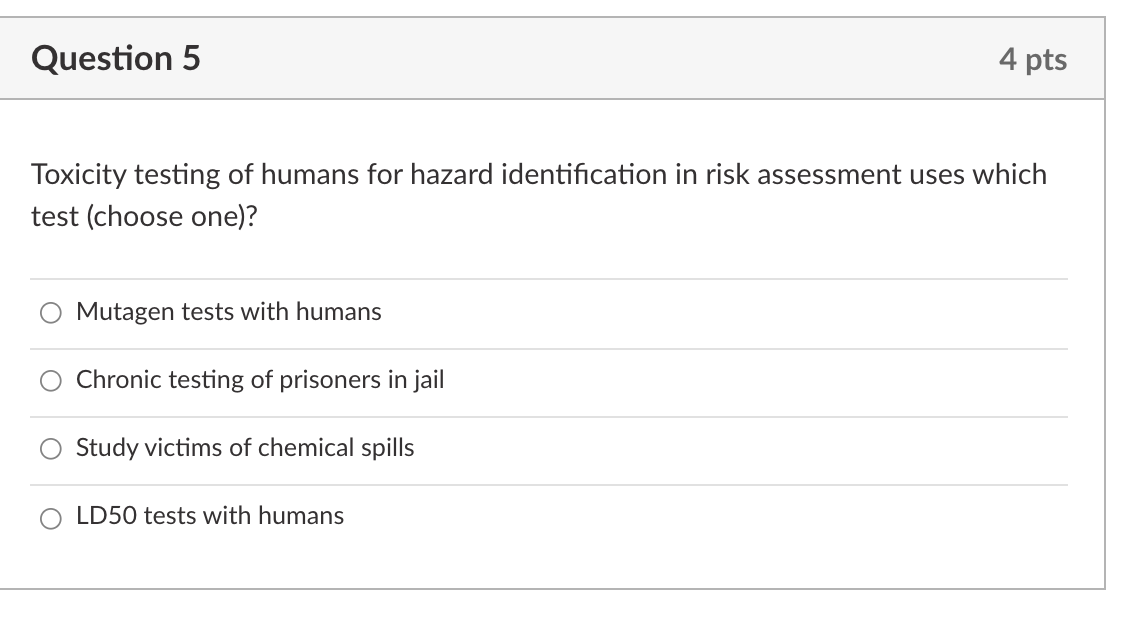Viewport: 1122px width, 626px height.
Task: Click the divider below the question text
Action: [548, 279]
